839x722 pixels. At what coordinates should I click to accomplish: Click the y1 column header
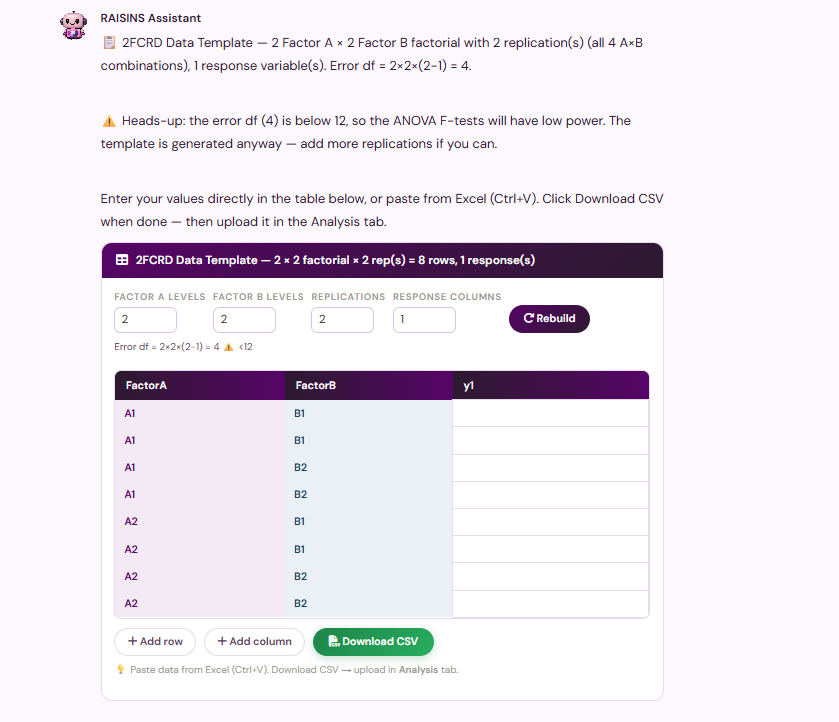tap(551, 385)
